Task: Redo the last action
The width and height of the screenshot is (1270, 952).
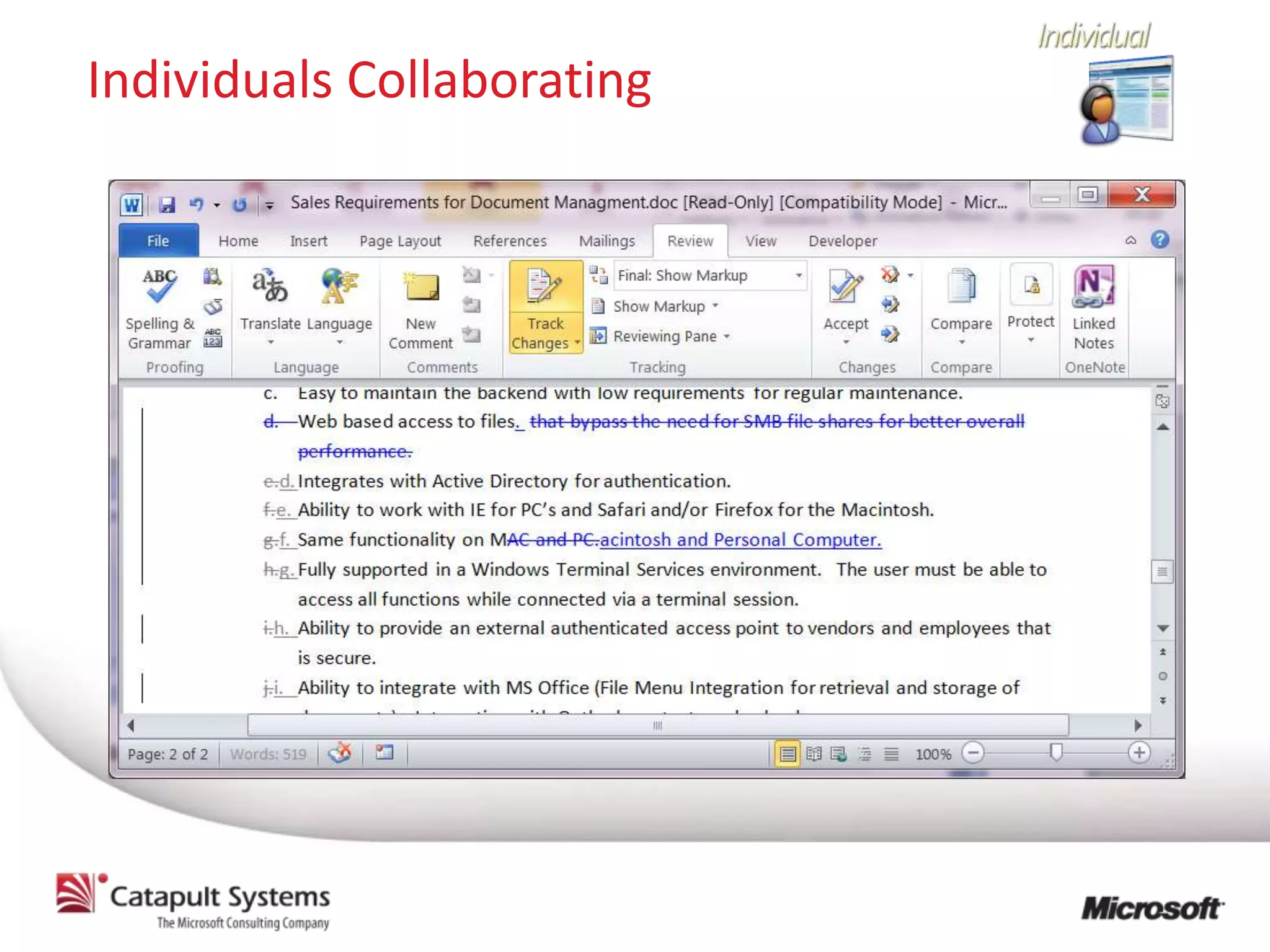Action: click(x=240, y=205)
